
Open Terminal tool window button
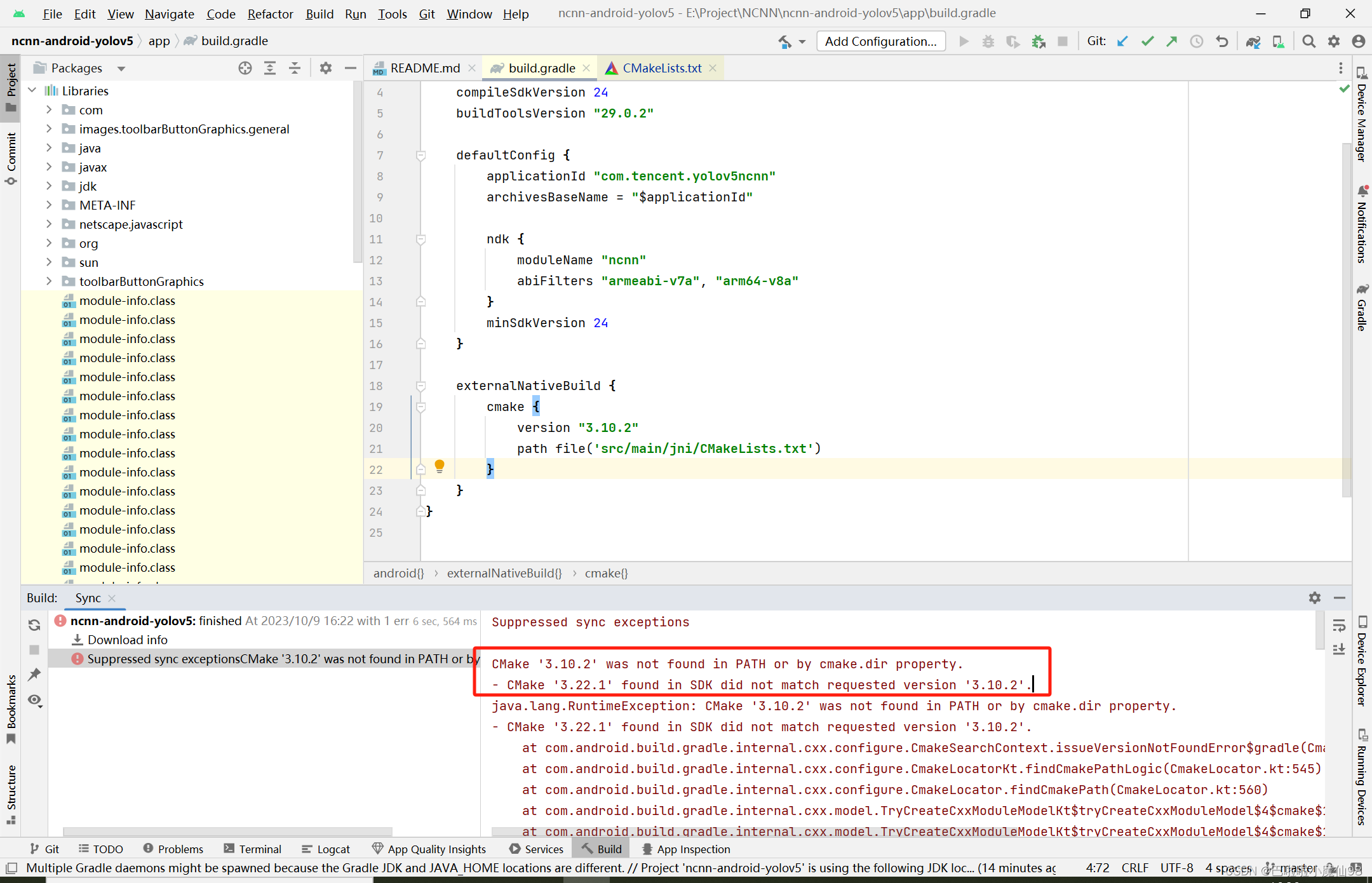[x=252, y=849]
